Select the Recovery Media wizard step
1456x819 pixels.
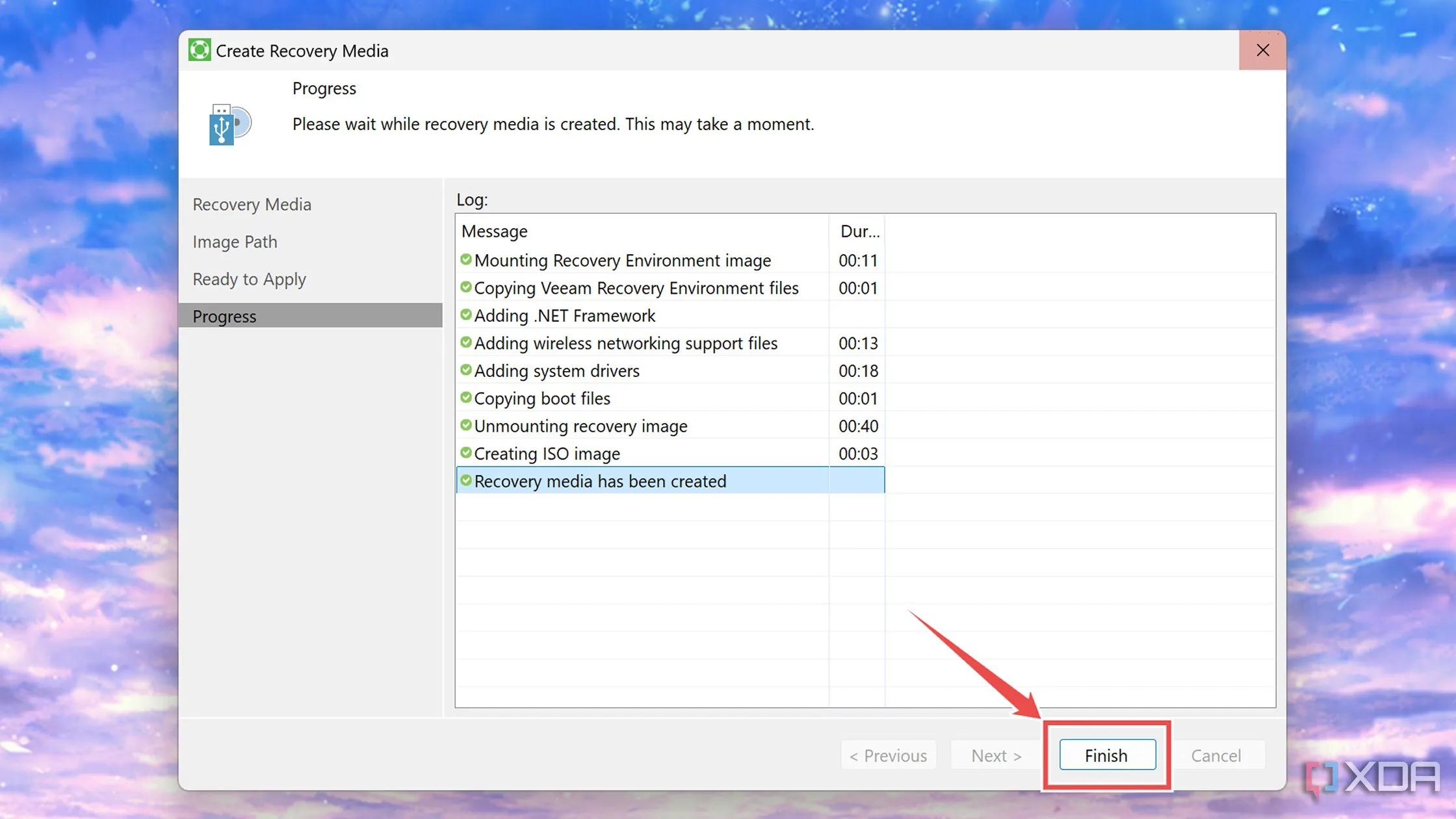click(252, 205)
